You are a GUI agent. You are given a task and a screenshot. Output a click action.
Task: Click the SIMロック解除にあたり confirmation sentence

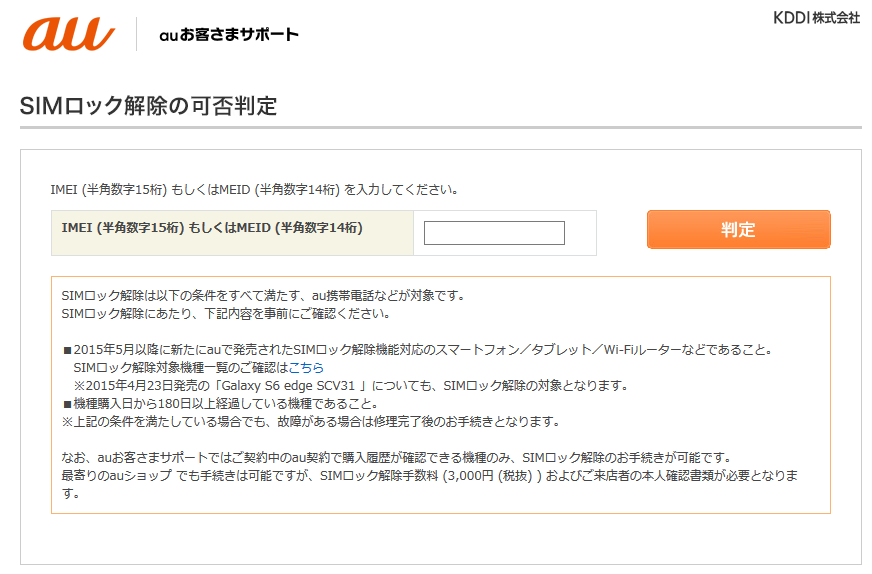tap(226, 314)
